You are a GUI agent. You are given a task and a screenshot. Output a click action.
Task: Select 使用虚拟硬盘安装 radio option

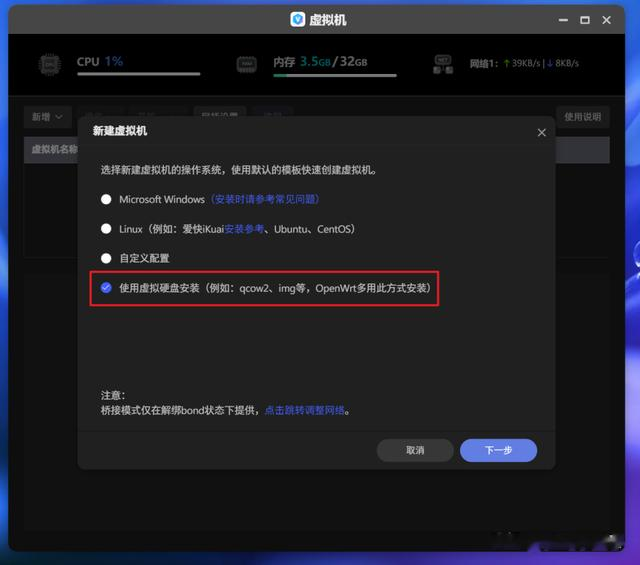[106, 288]
